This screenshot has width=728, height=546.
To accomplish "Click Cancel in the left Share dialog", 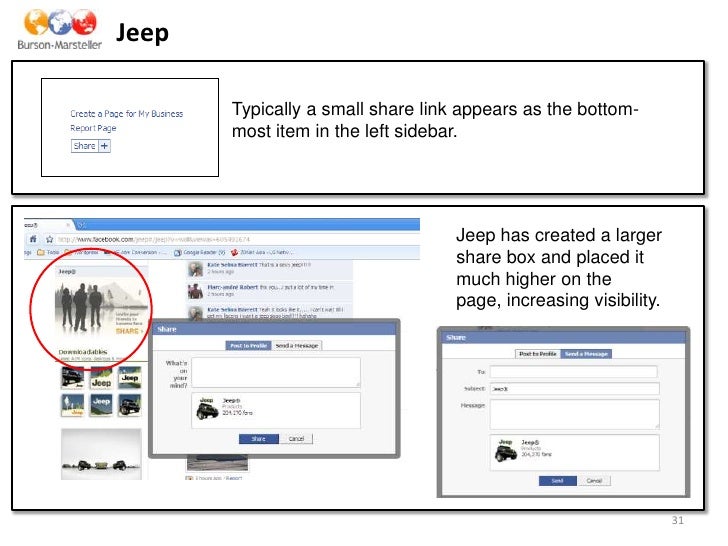I will (296, 439).
